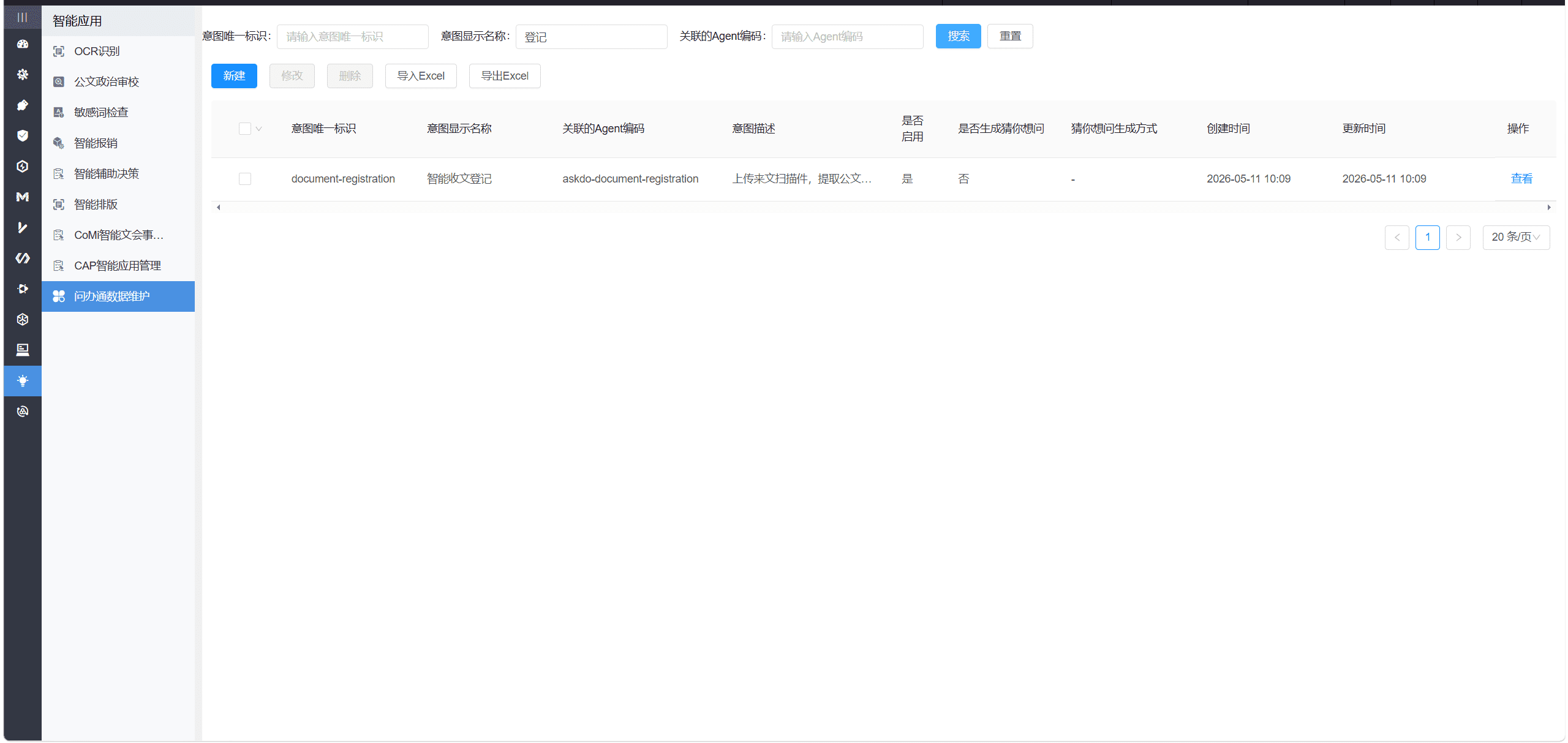
Task: Open the connector node icon below code icon
Action: coord(23,289)
